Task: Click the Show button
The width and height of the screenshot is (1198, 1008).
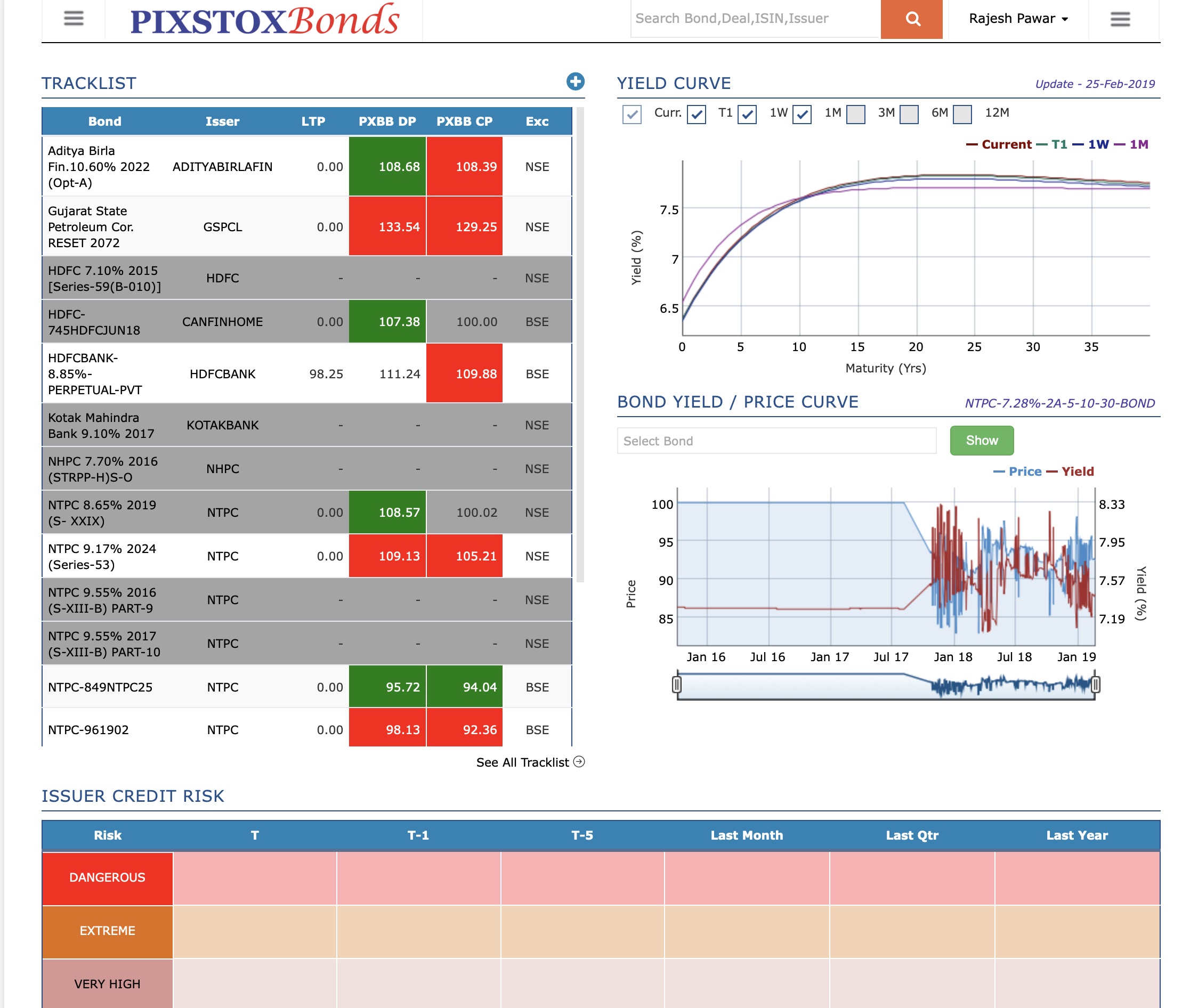Action: click(982, 441)
